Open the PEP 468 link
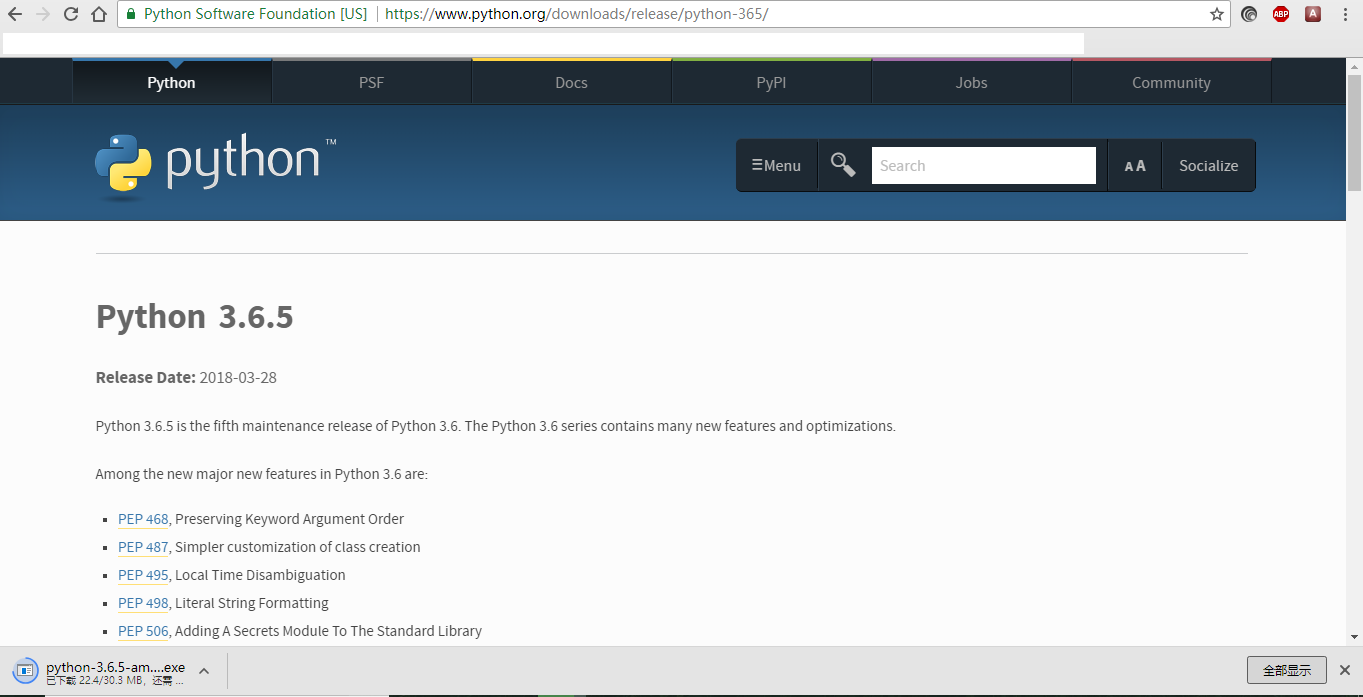The height and width of the screenshot is (697, 1363). coord(143,519)
